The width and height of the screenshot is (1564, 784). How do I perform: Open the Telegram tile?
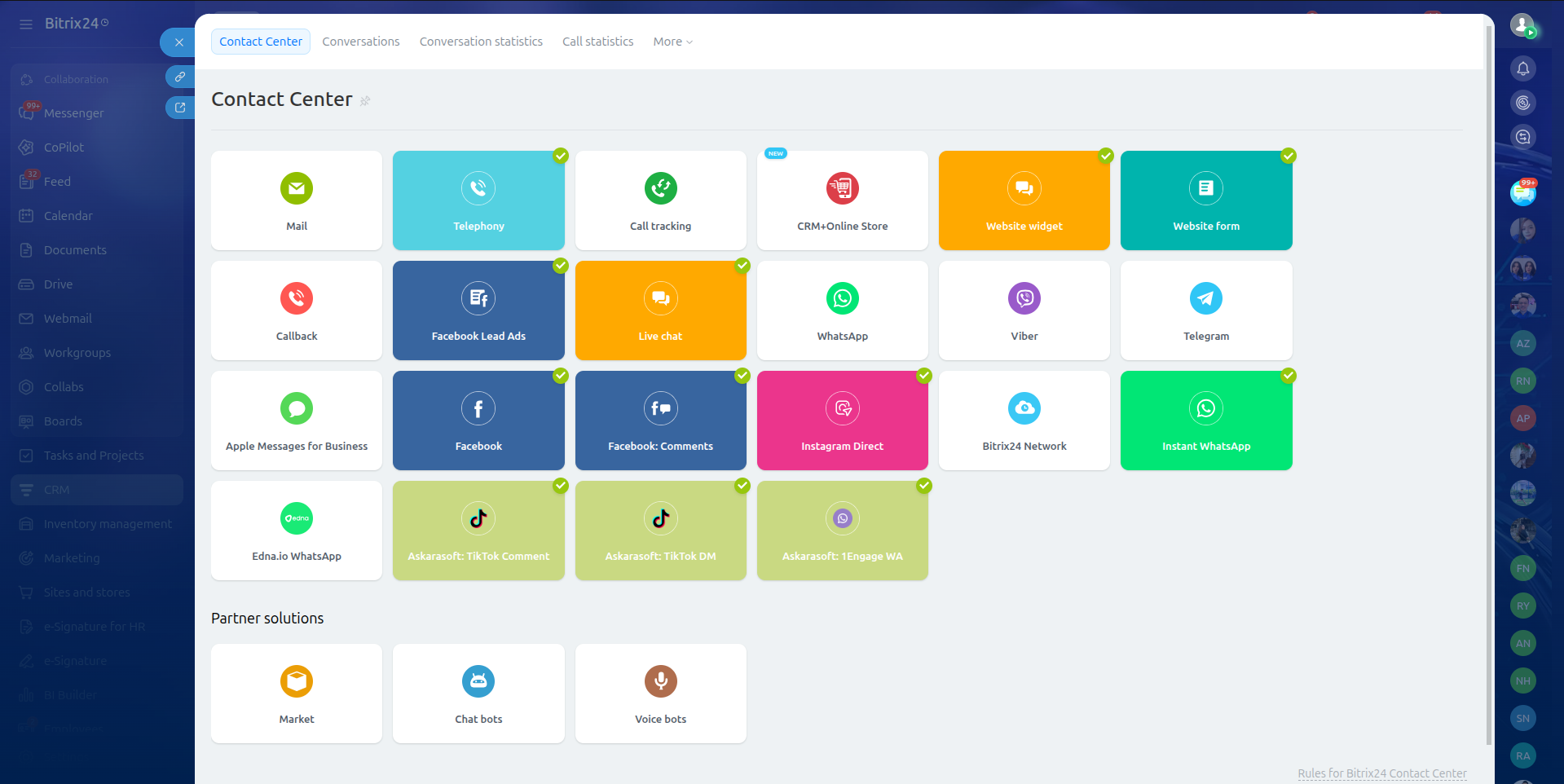pos(1206,311)
